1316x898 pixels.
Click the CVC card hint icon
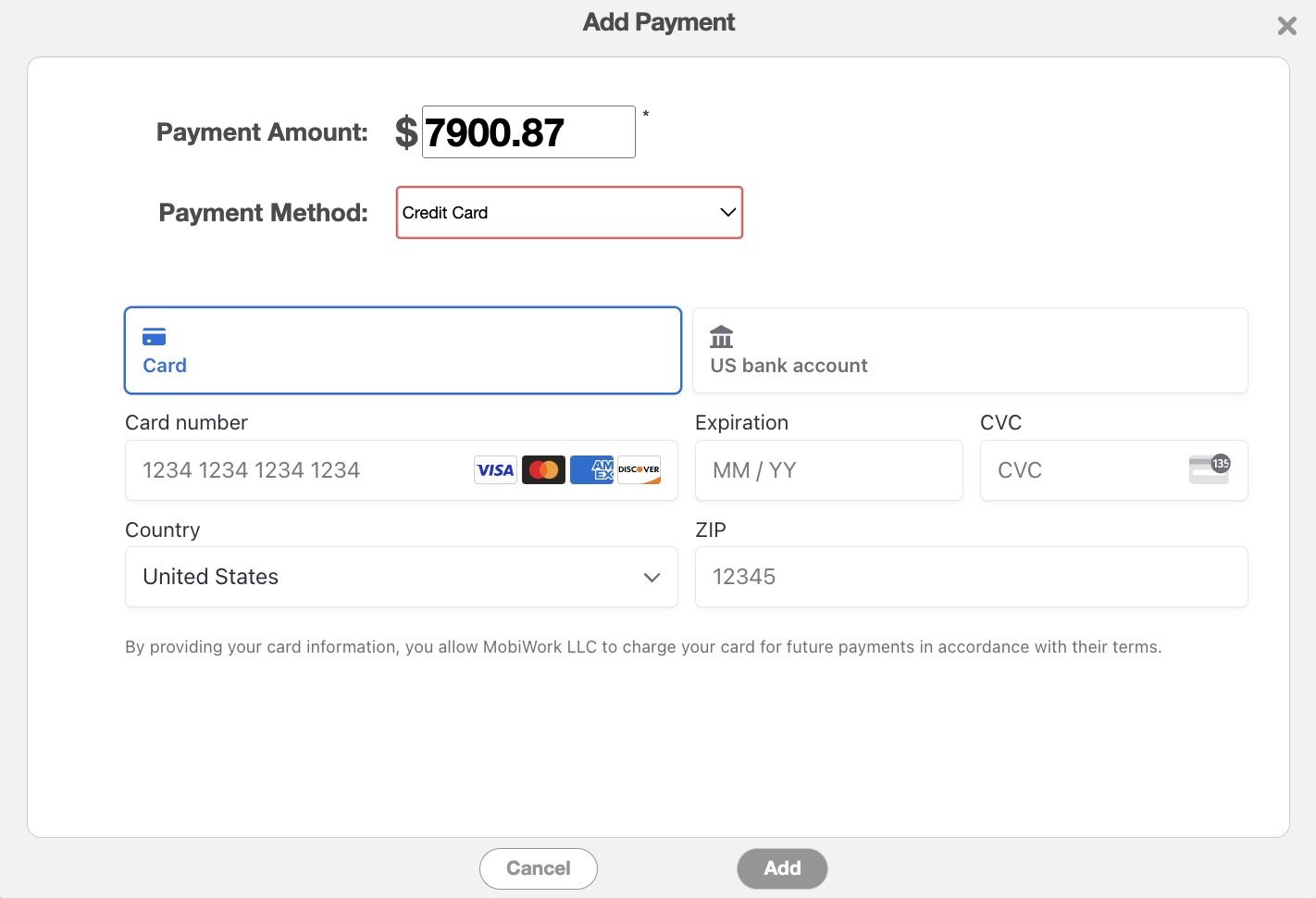(x=1209, y=469)
